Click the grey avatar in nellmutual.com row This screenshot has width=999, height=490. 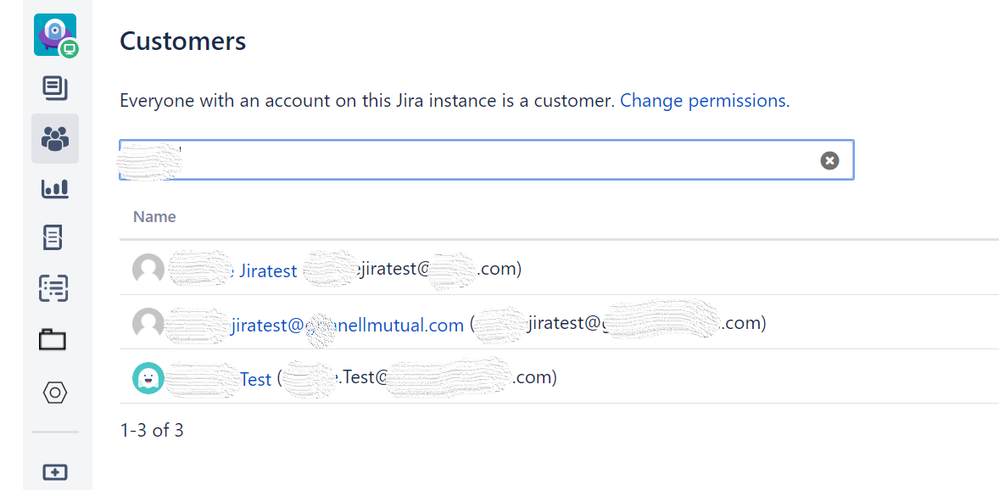pyautogui.click(x=148, y=323)
